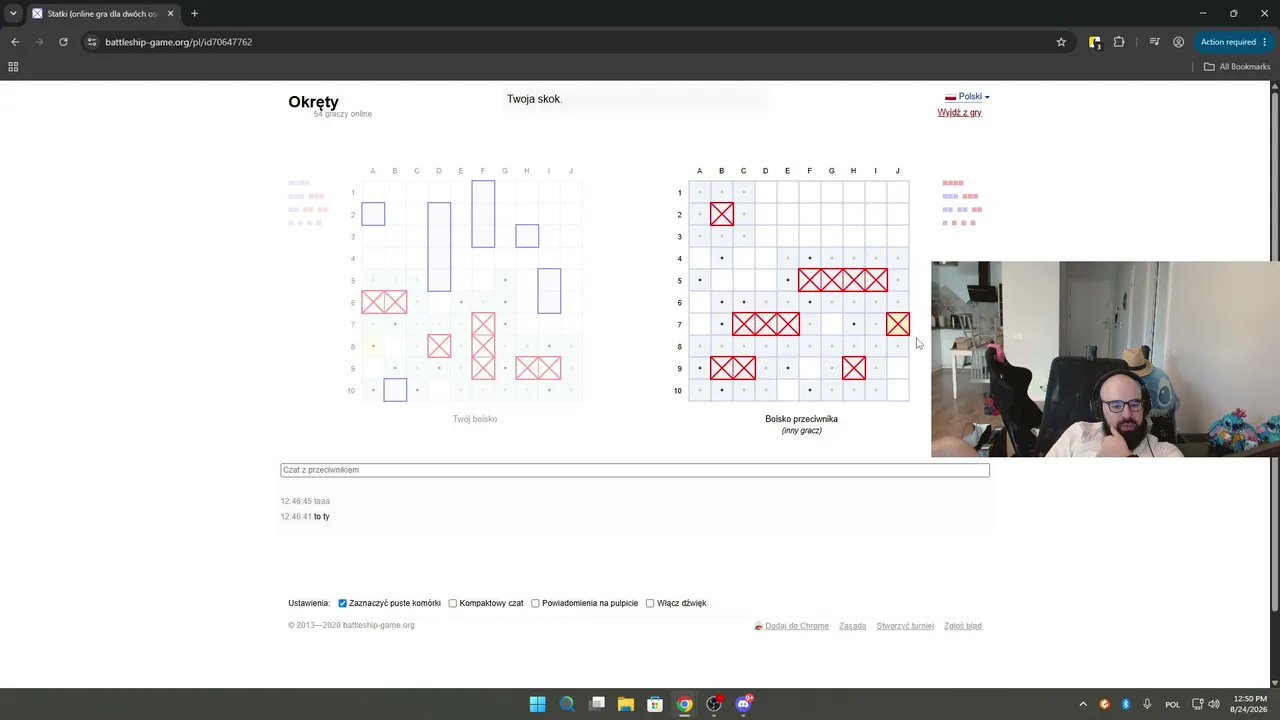Click the Action required button

click(x=1235, y=42)
